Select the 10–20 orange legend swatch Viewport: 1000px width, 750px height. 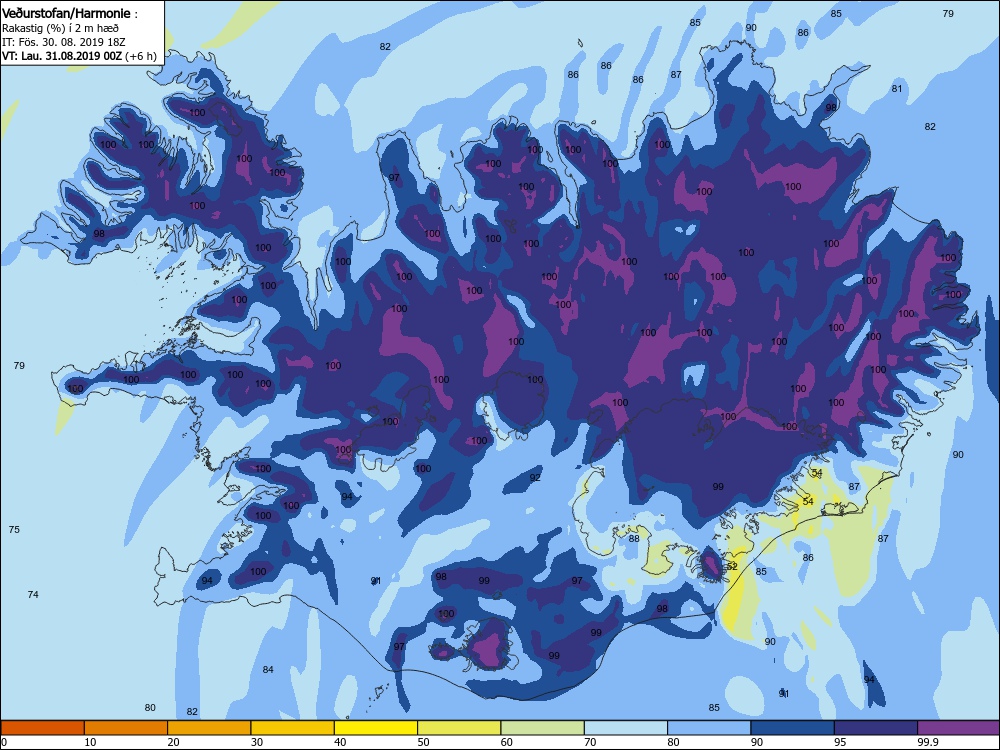coord(126,728)
